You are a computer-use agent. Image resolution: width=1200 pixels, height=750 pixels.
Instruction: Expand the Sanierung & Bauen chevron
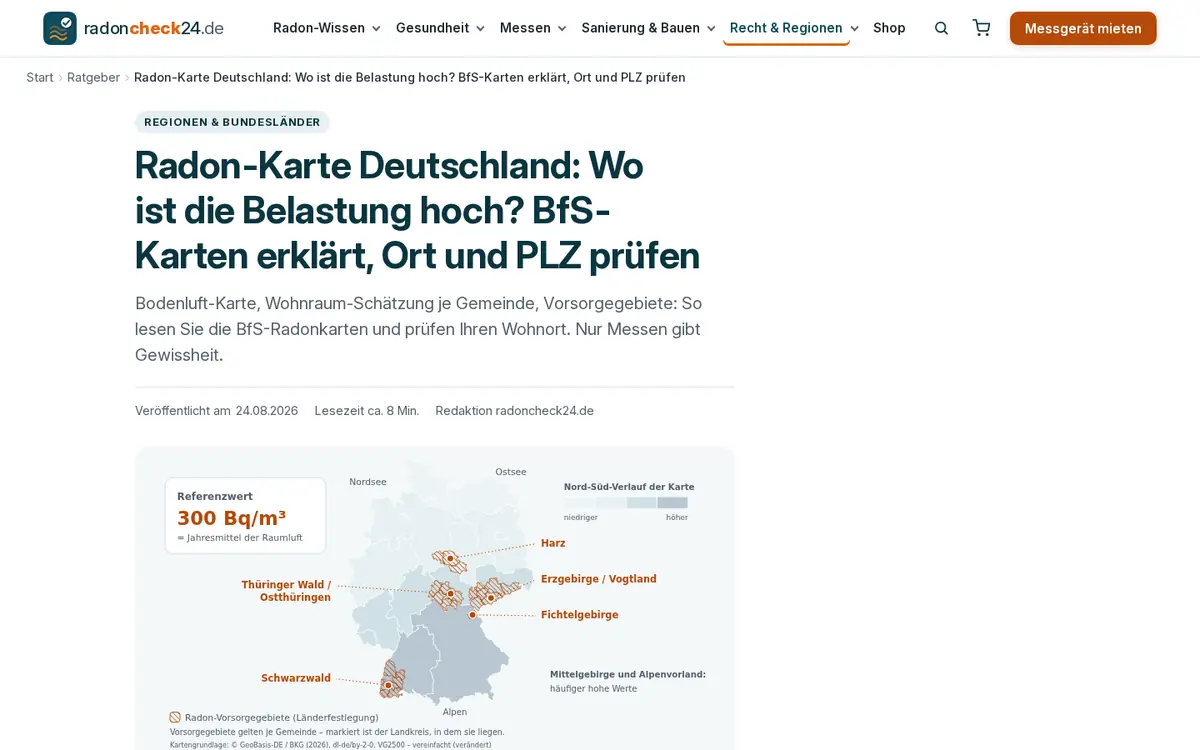pos(711,28)
